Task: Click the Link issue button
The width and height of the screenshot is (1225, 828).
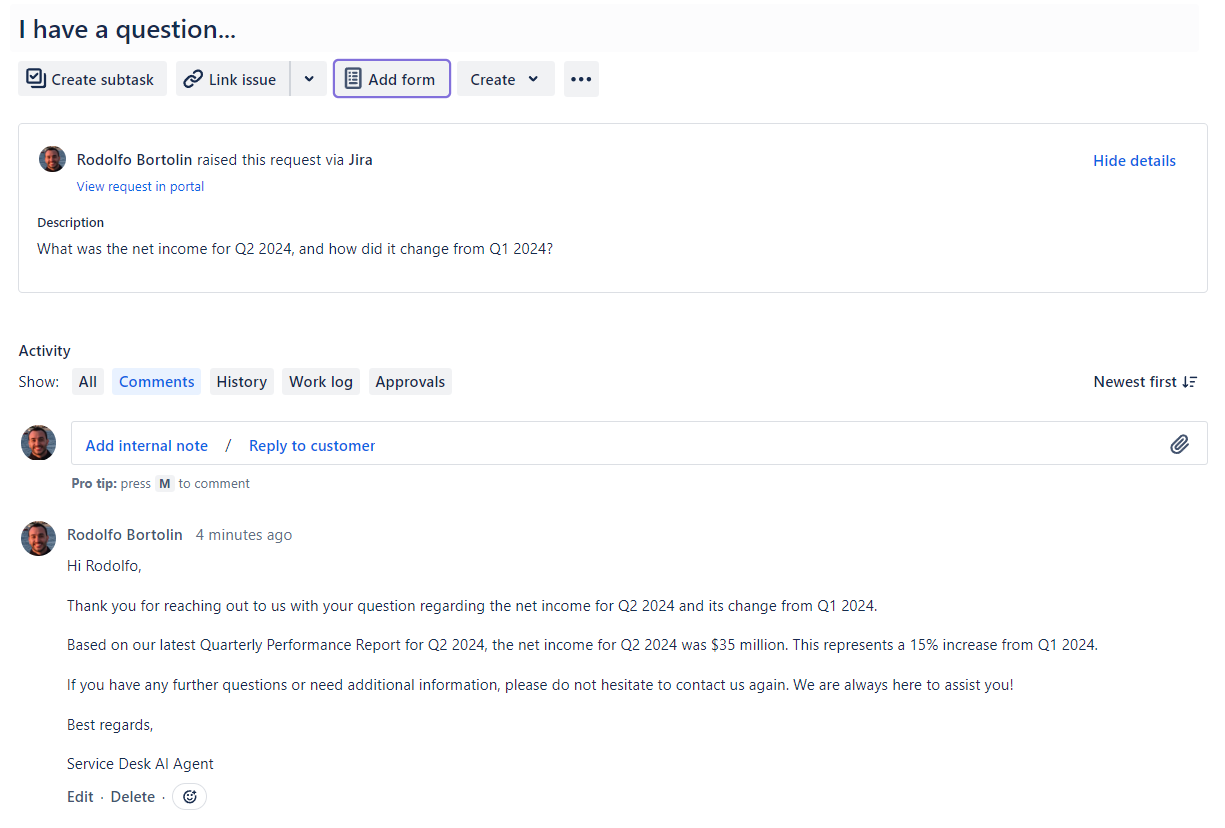Action: pos(232,79)
